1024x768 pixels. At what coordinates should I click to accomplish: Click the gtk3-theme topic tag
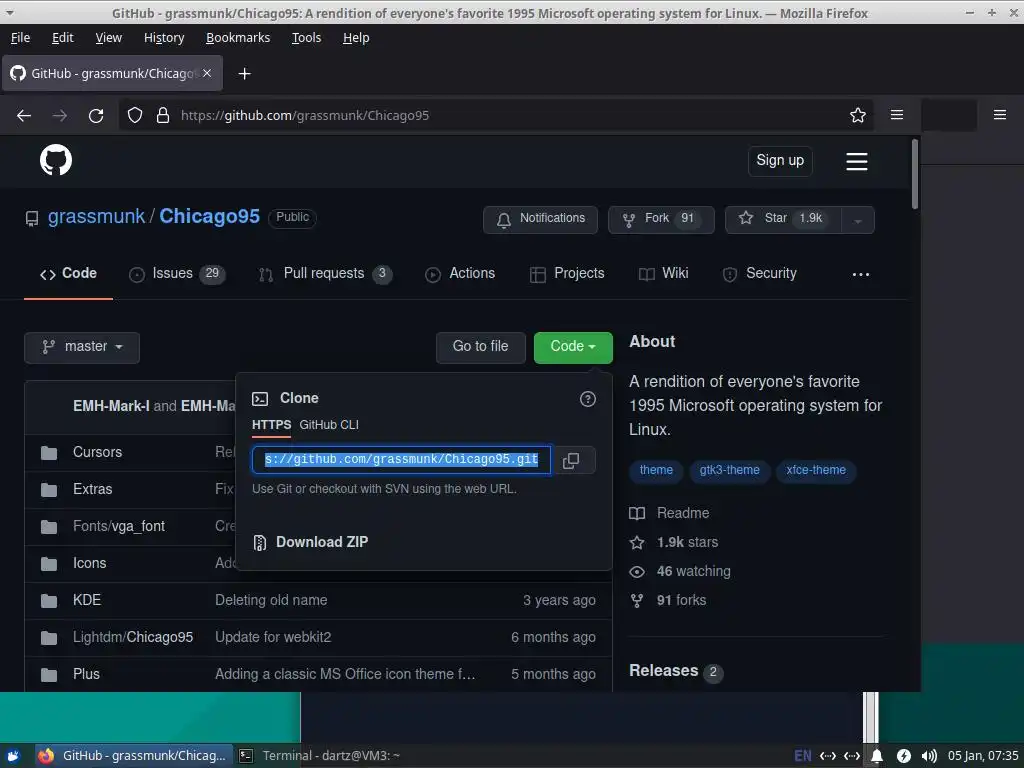(x=729, y=471)
